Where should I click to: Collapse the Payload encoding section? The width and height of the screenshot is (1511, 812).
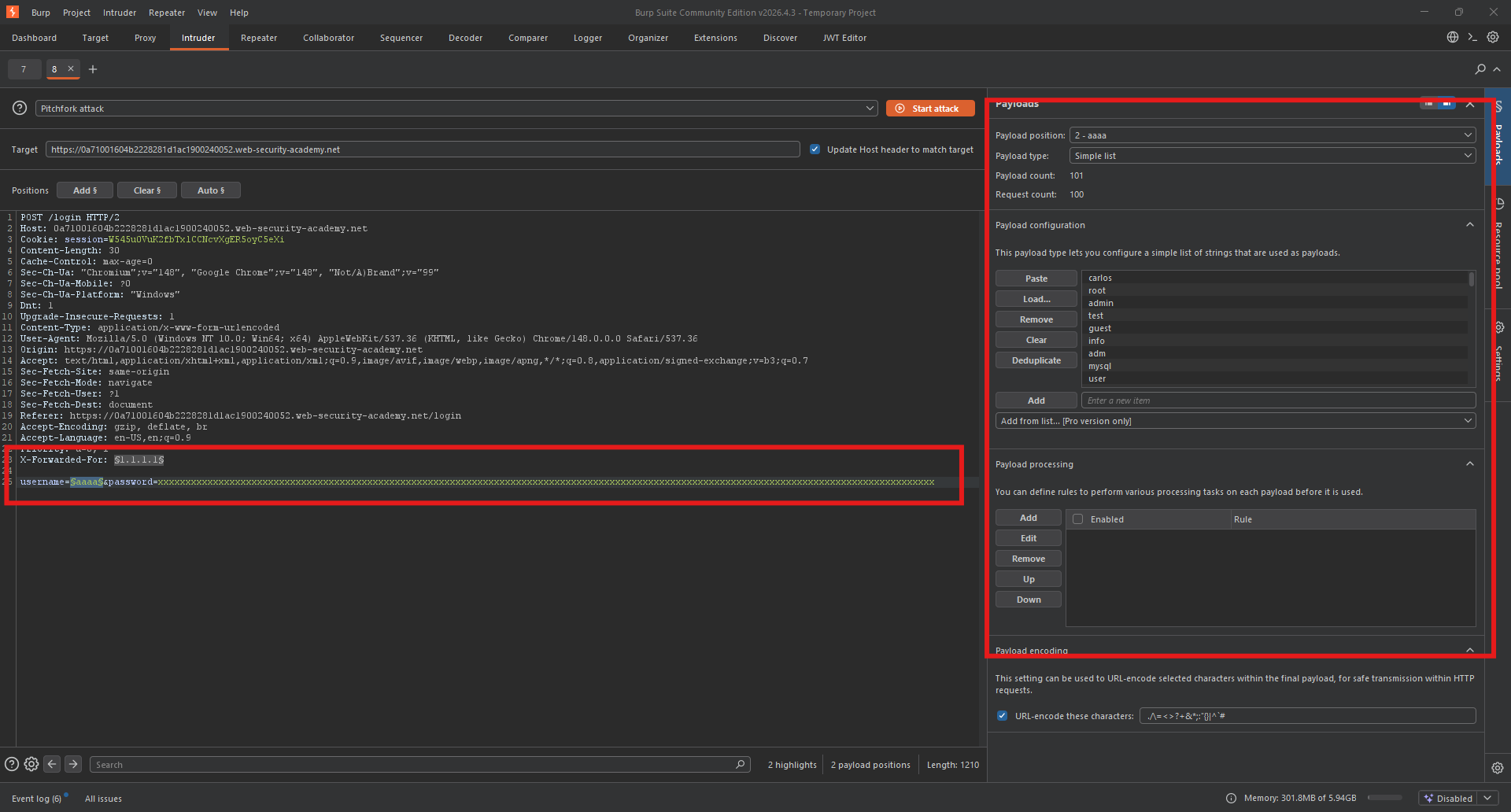(1470, 651)
